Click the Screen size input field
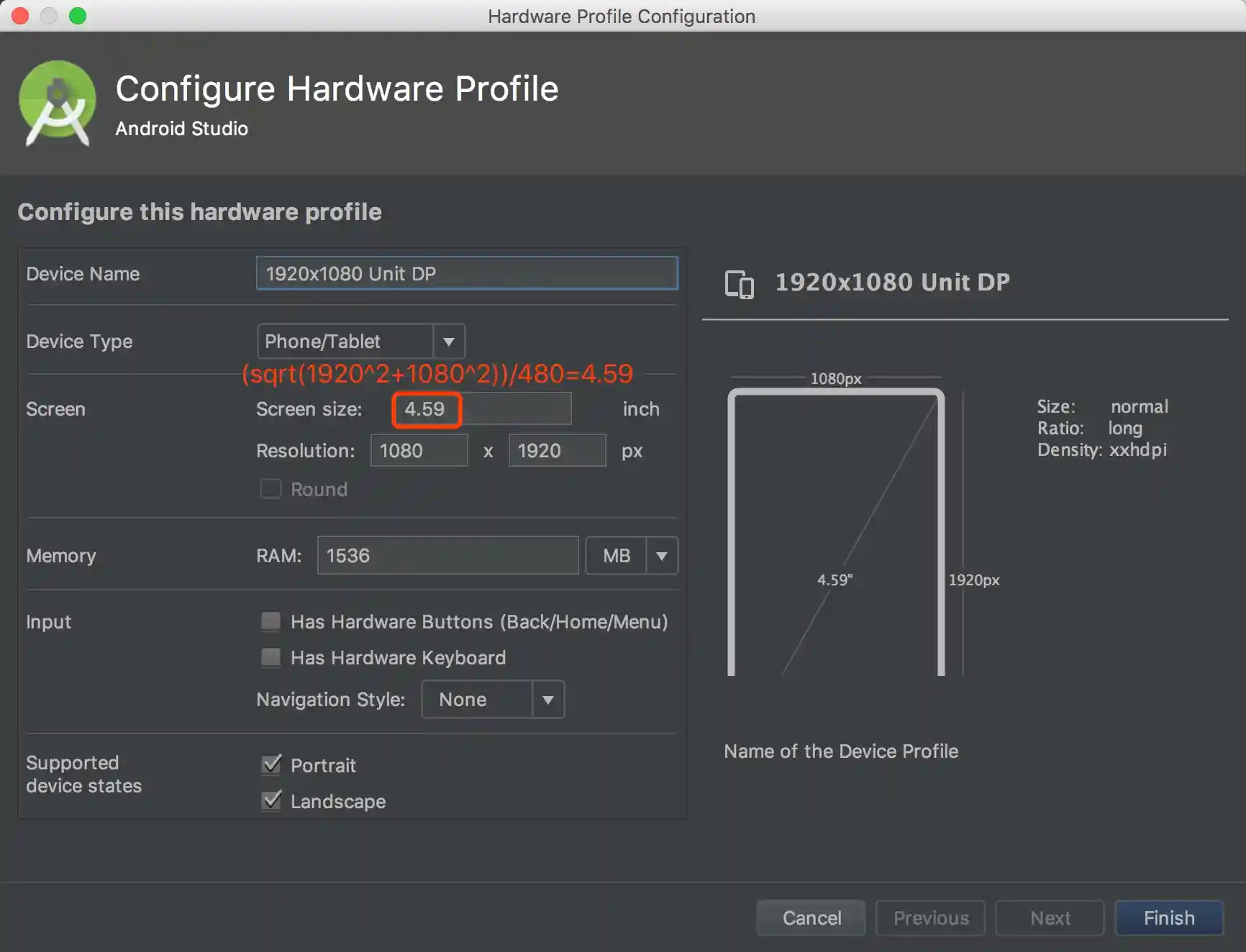The image size is (1246, 952). point(481,409)
